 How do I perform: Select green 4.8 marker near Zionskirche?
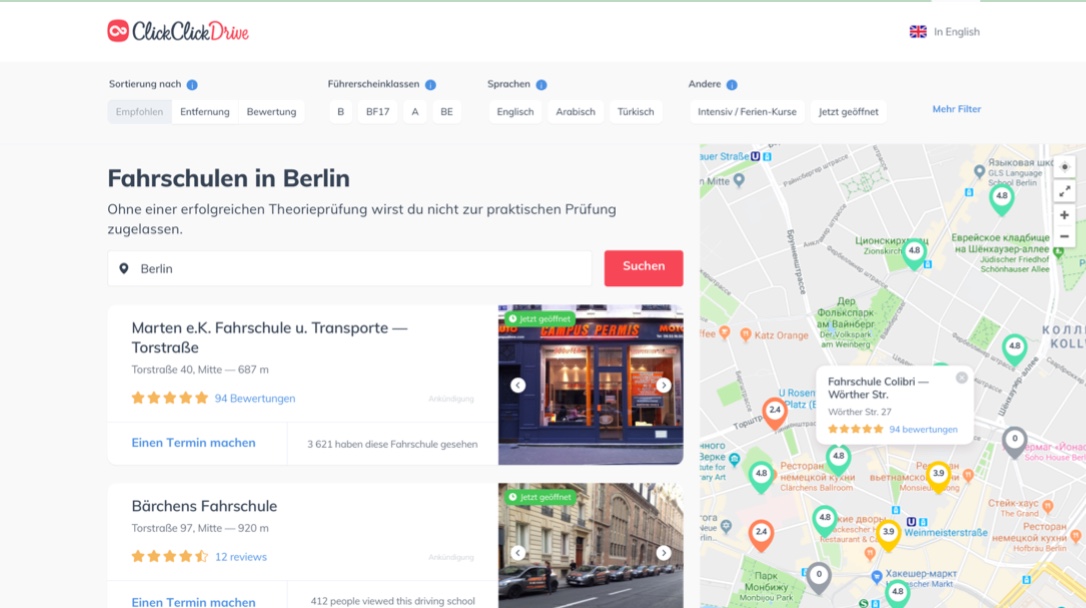914,253
